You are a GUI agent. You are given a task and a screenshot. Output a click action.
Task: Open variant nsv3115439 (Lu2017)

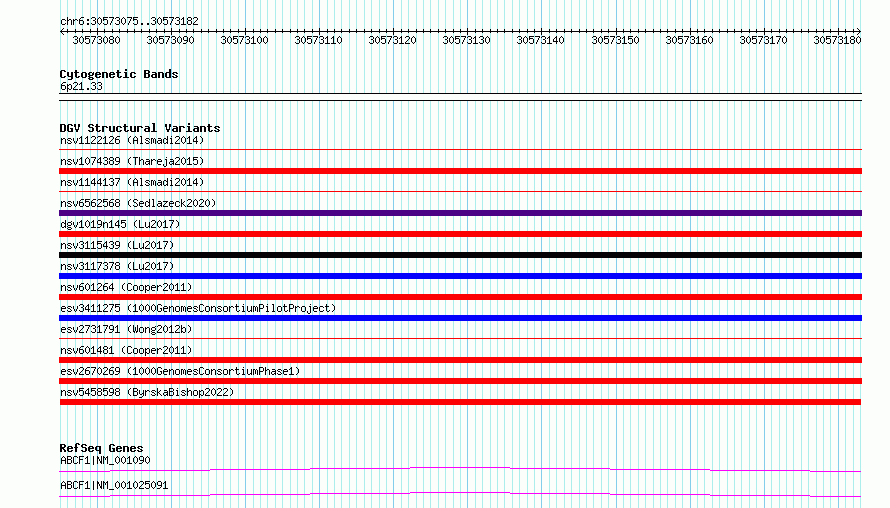(117, 245)
